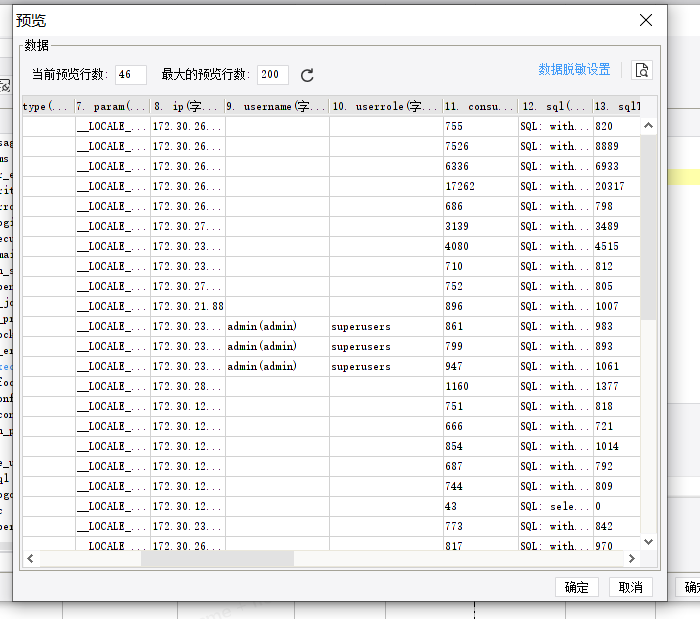Refresh the preview data

[x=307, y=75]
